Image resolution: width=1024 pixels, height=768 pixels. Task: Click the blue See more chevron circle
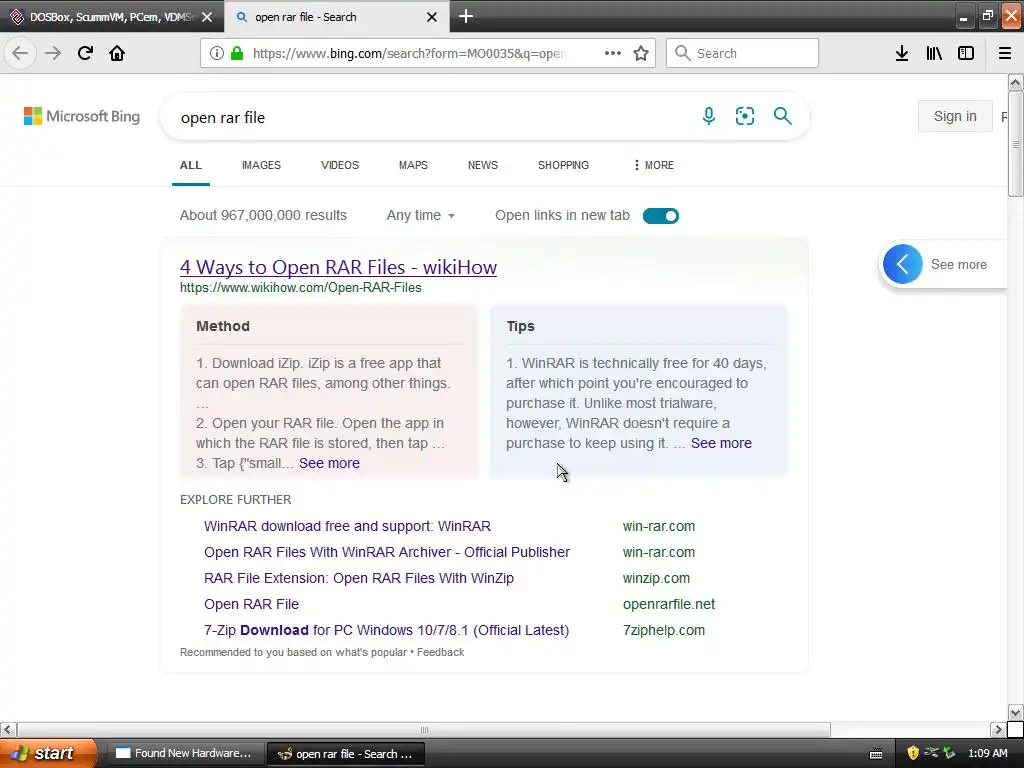click(x=903, y=264)
